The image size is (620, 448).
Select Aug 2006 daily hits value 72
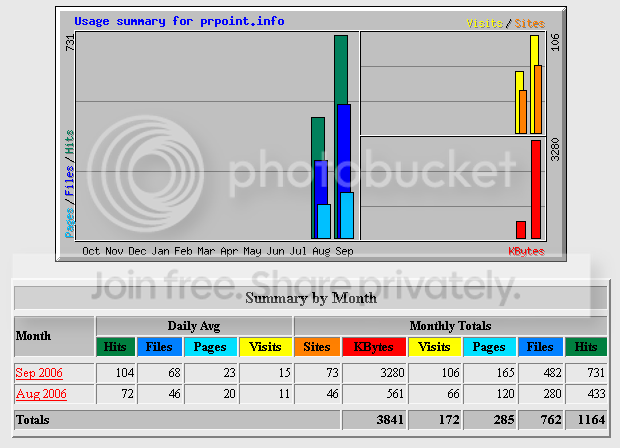click(x=127, y=394)
